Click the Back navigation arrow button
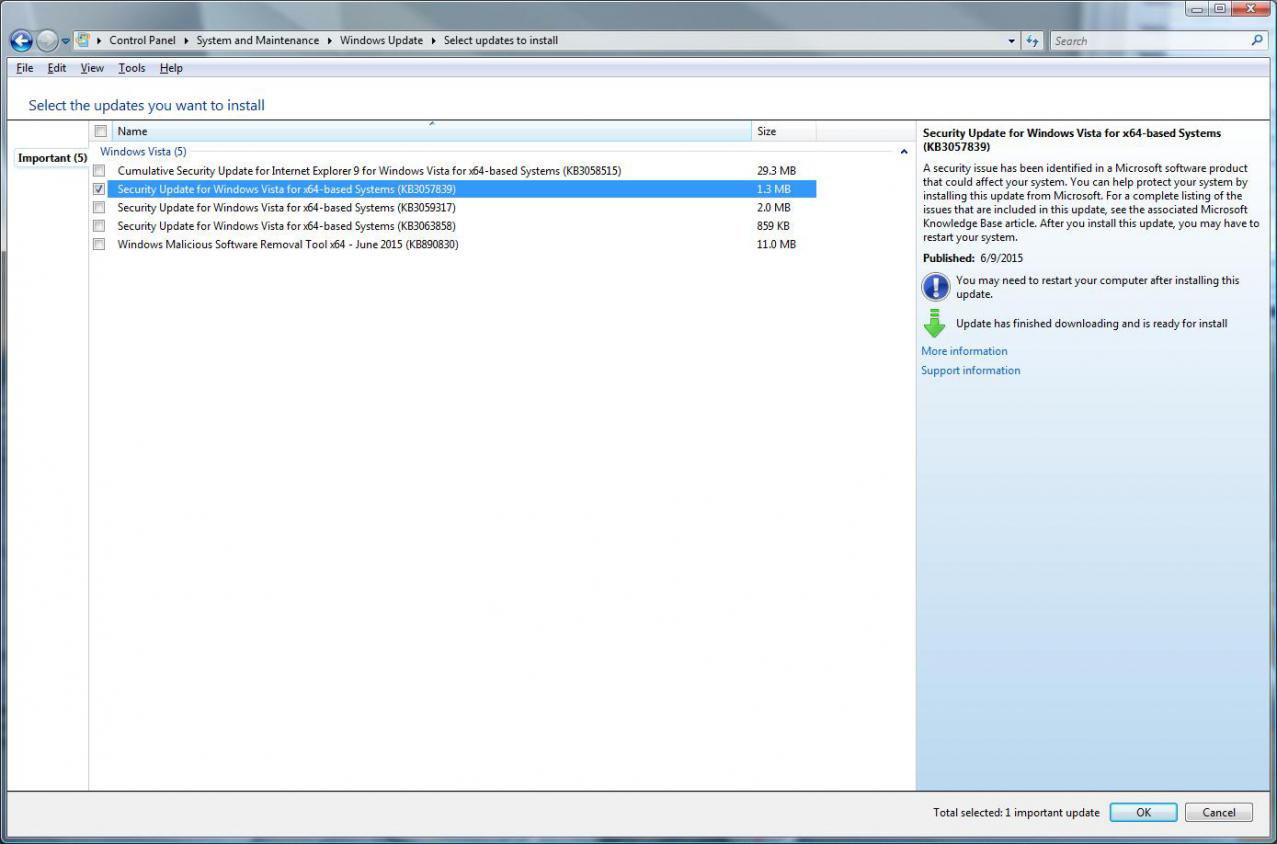The width and height of the screenshot is (1277, 844). [x=21, y=41]
